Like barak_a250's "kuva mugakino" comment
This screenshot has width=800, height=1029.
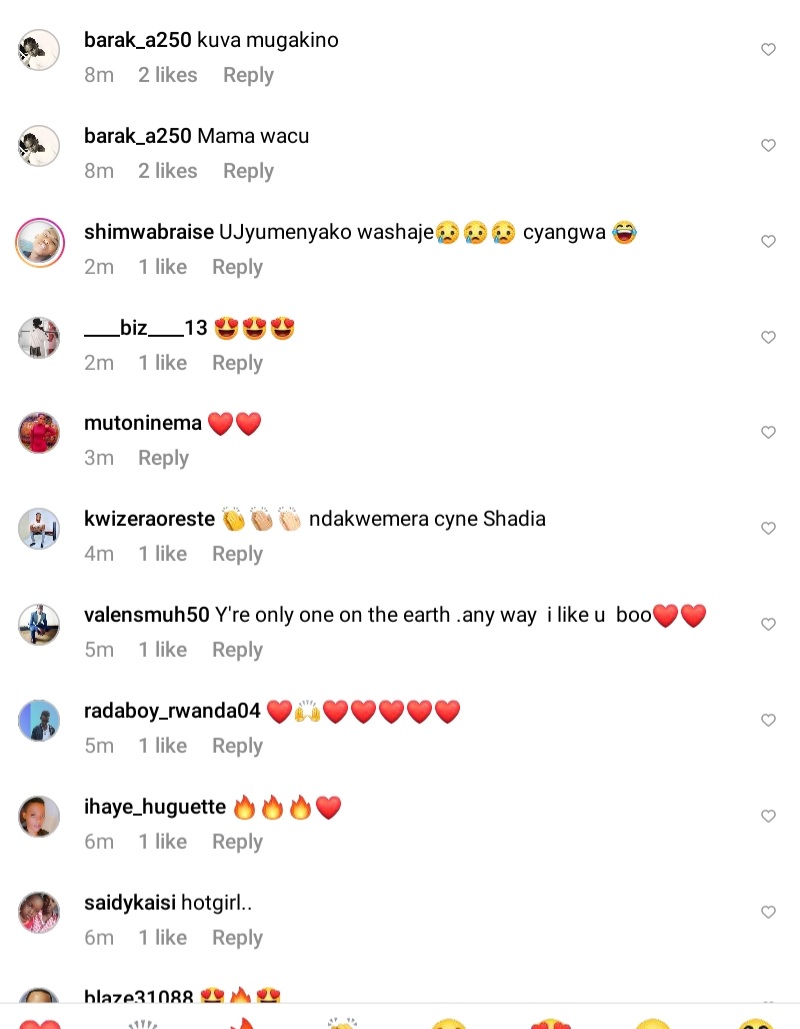768,50
